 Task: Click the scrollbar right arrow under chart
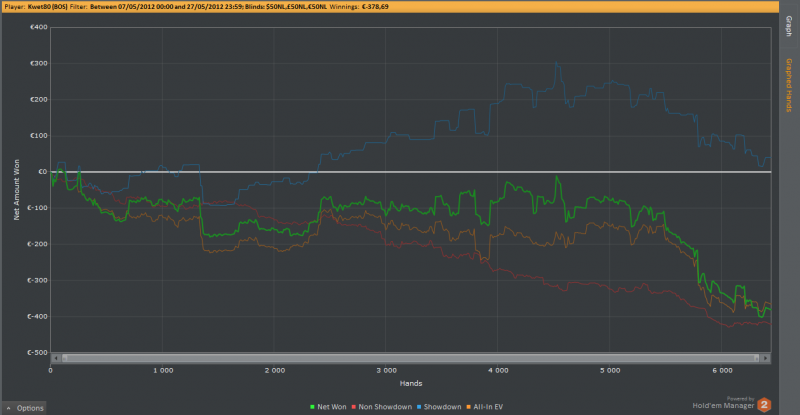point(765,358)
